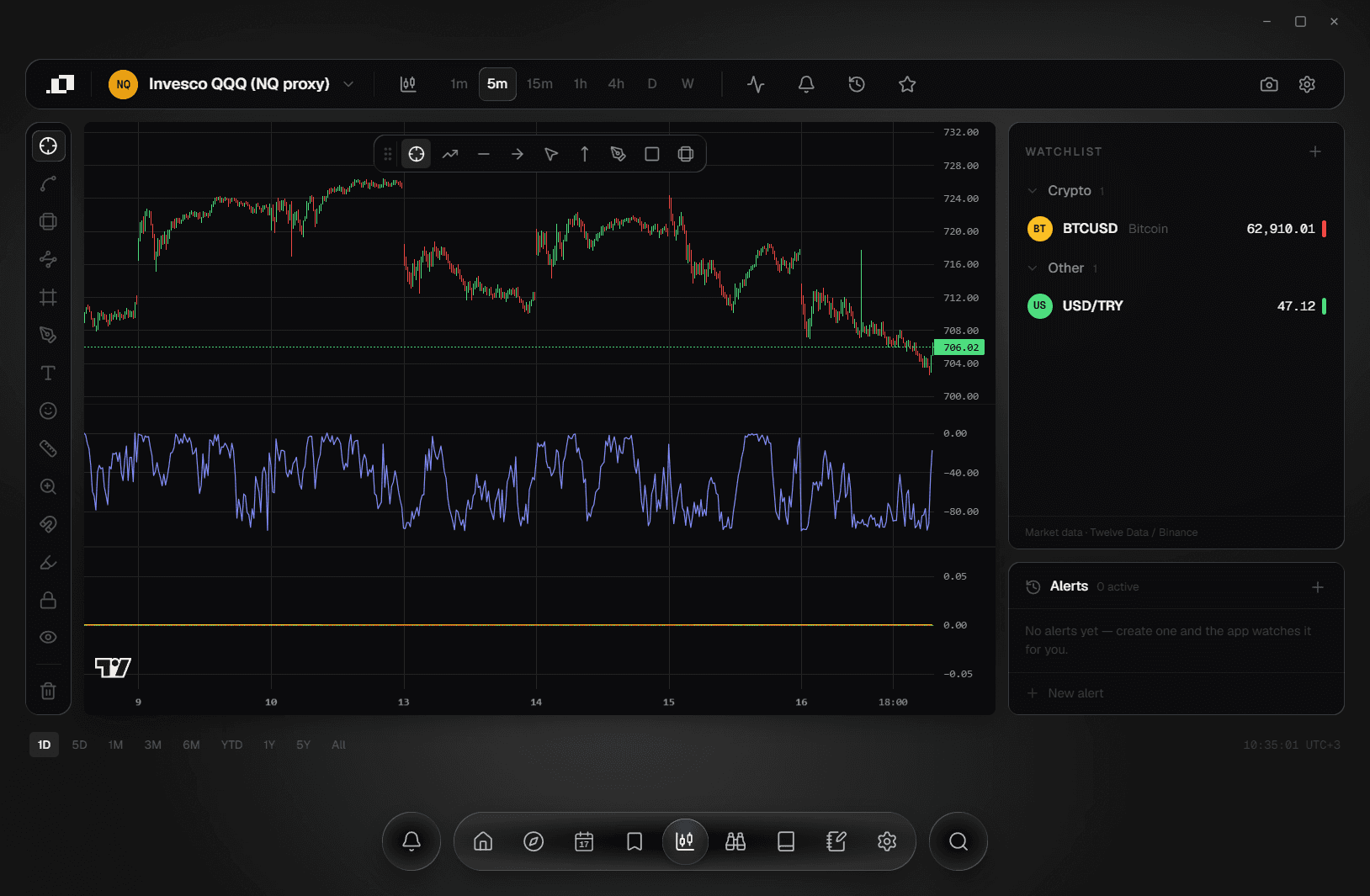Open the node path tool in sidebar
The image size is (1370, 896).
click(x=48, y=259)
